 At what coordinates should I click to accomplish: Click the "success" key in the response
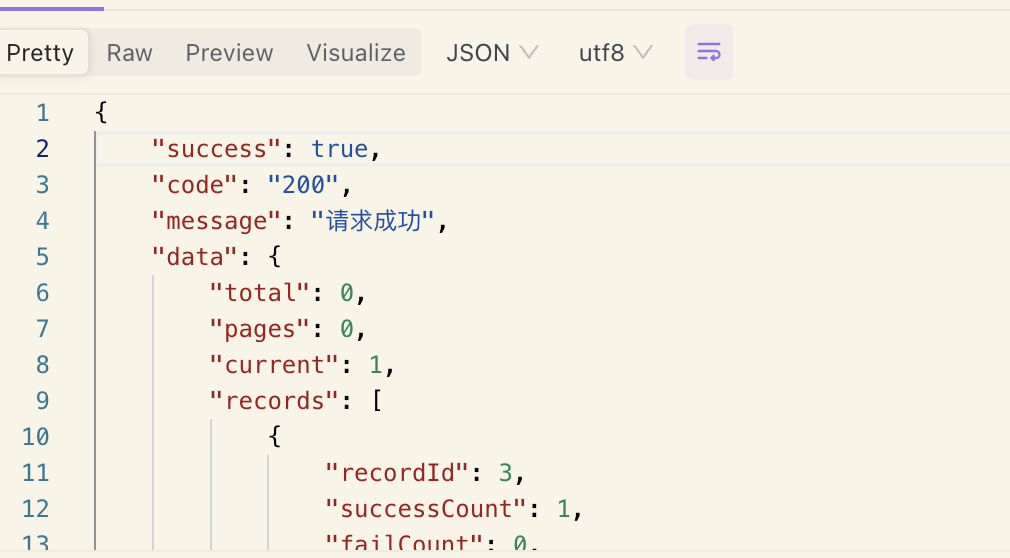[x=216, y=149]
